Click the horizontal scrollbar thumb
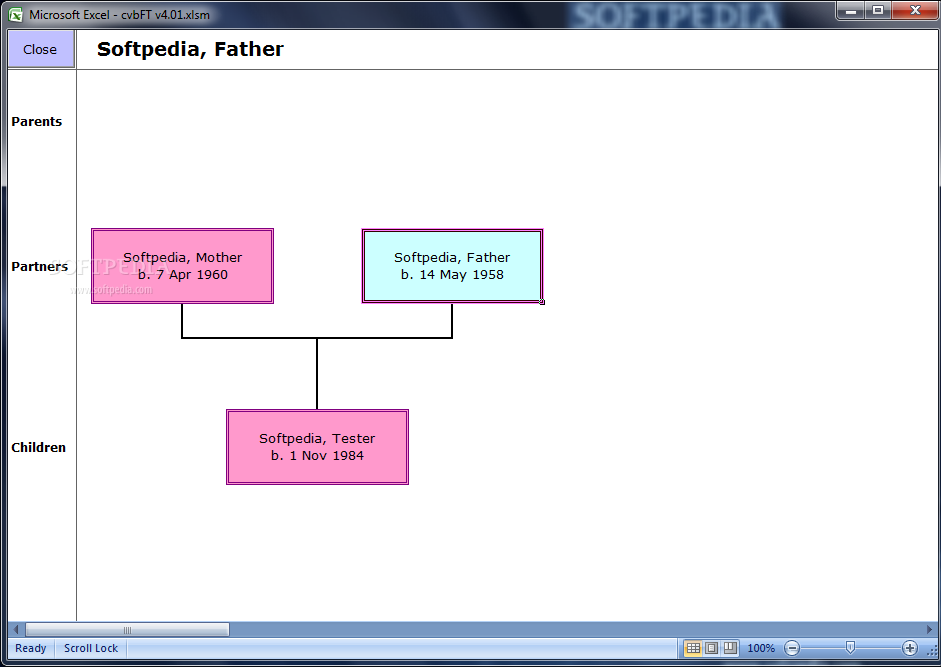The image size is (941, 667). click(127, 629)
